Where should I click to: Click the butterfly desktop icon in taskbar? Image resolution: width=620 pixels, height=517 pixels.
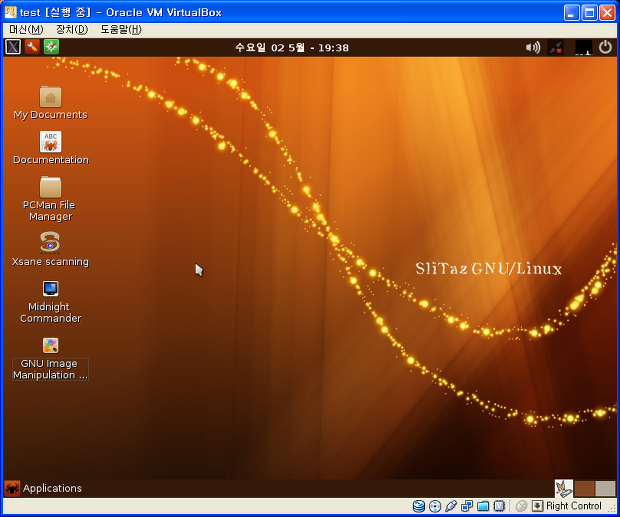(564, 489)
